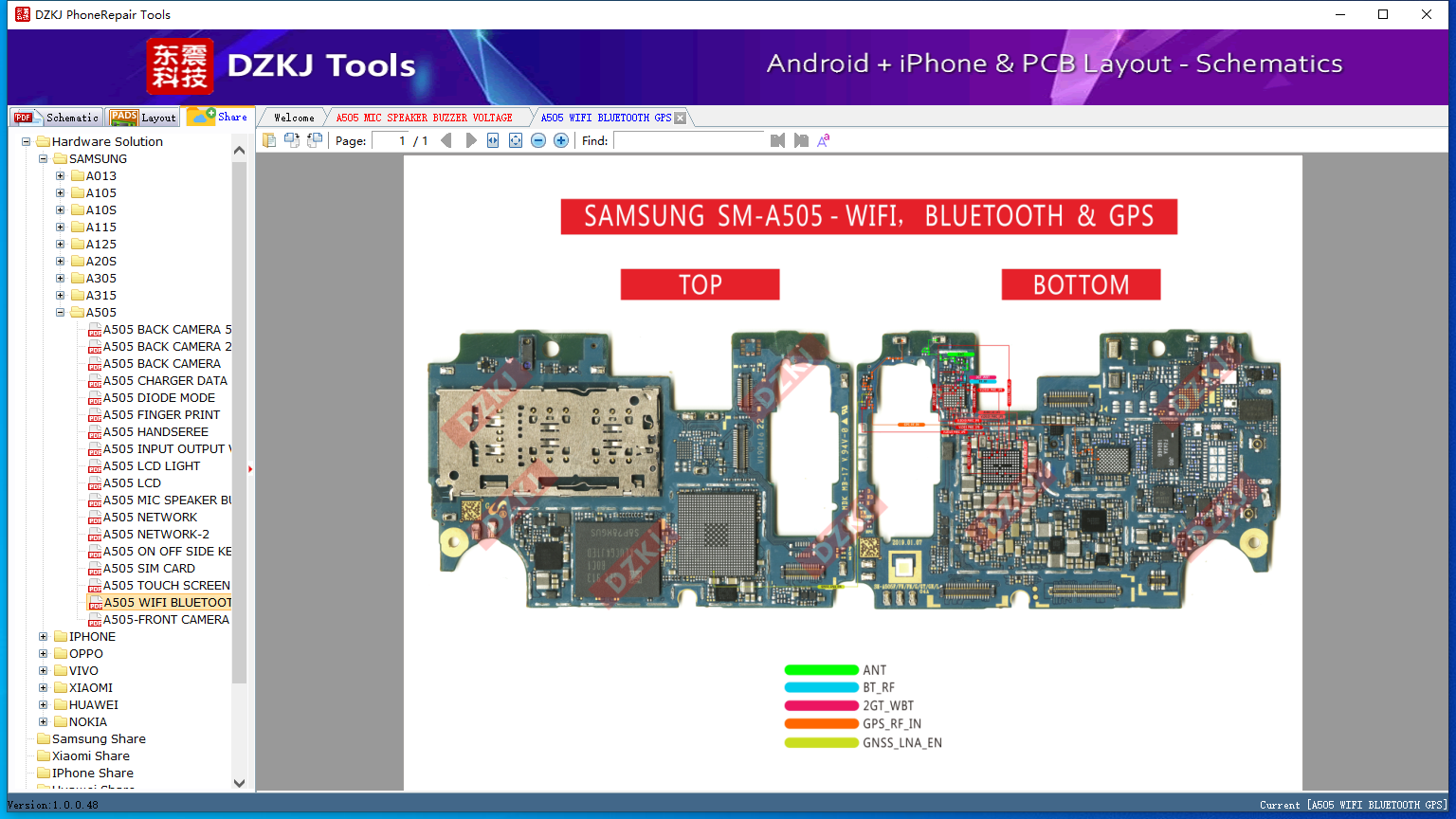Viewport: 1456px width, 819px height.
Task: Open A505 BACK CAMERA 5 document
Action: pyautogui.click(x=167, y=330)
